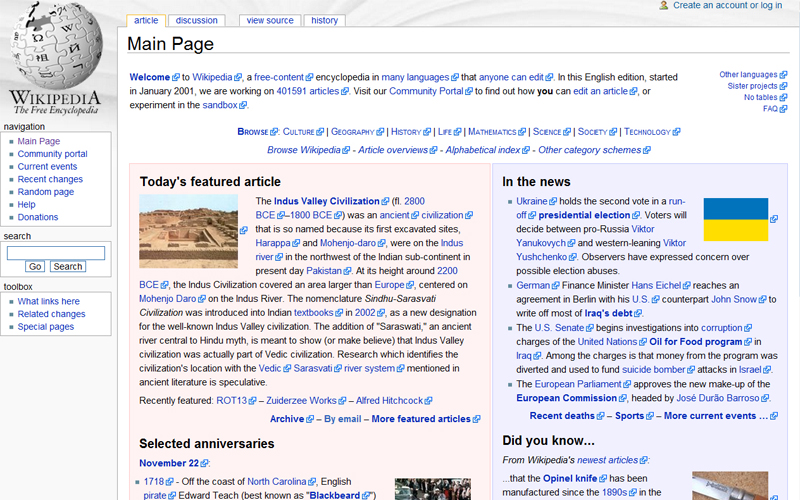Click the external-link icon beside the Indus Valley photo
Screen dimensions: 800x500
244,230
